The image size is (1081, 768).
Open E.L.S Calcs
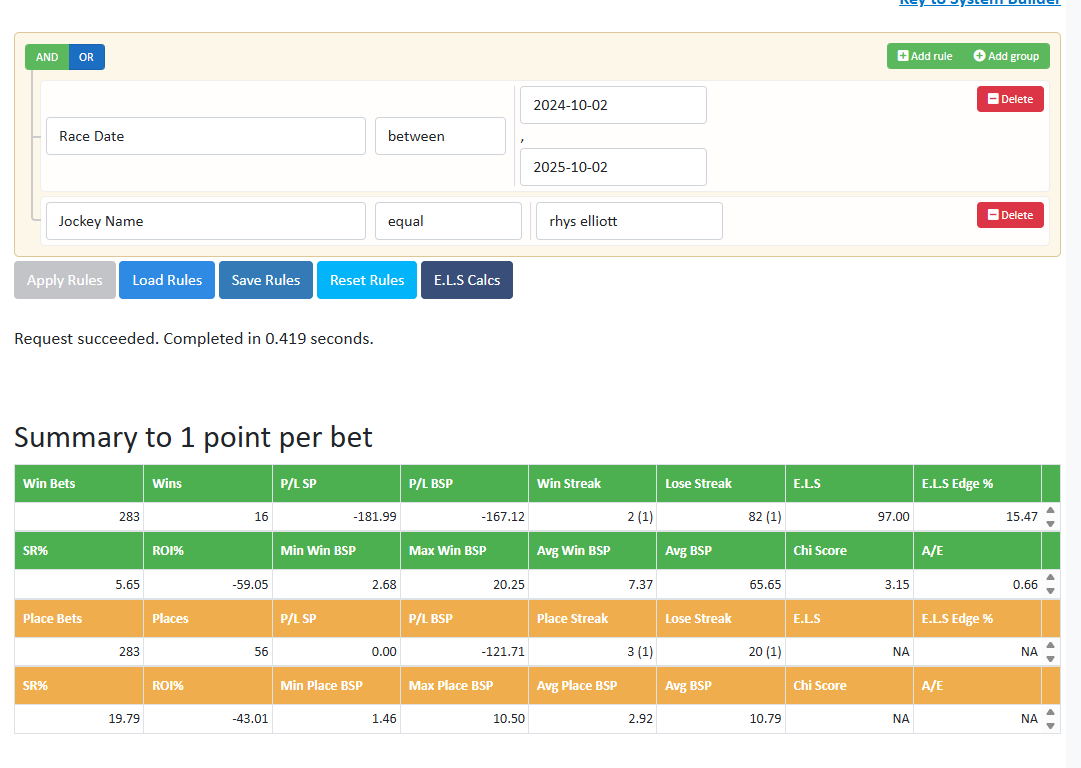click(467, 280)
